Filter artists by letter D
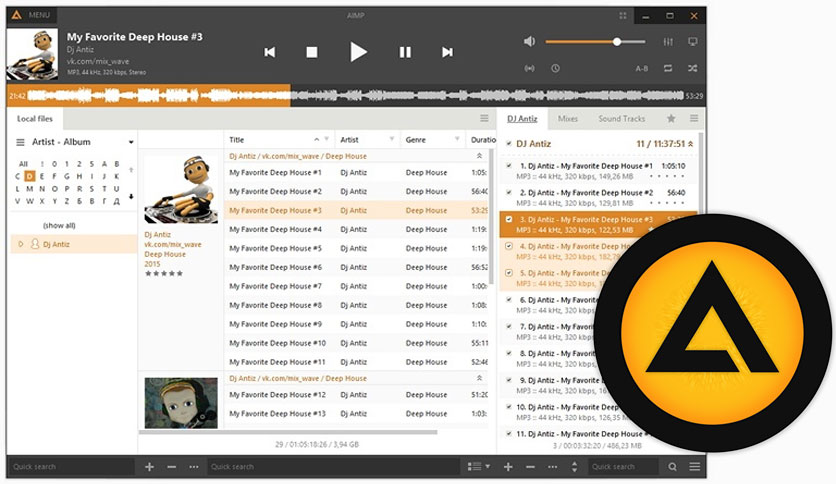The width and height of the screenshot is (836, 484). 29,176
